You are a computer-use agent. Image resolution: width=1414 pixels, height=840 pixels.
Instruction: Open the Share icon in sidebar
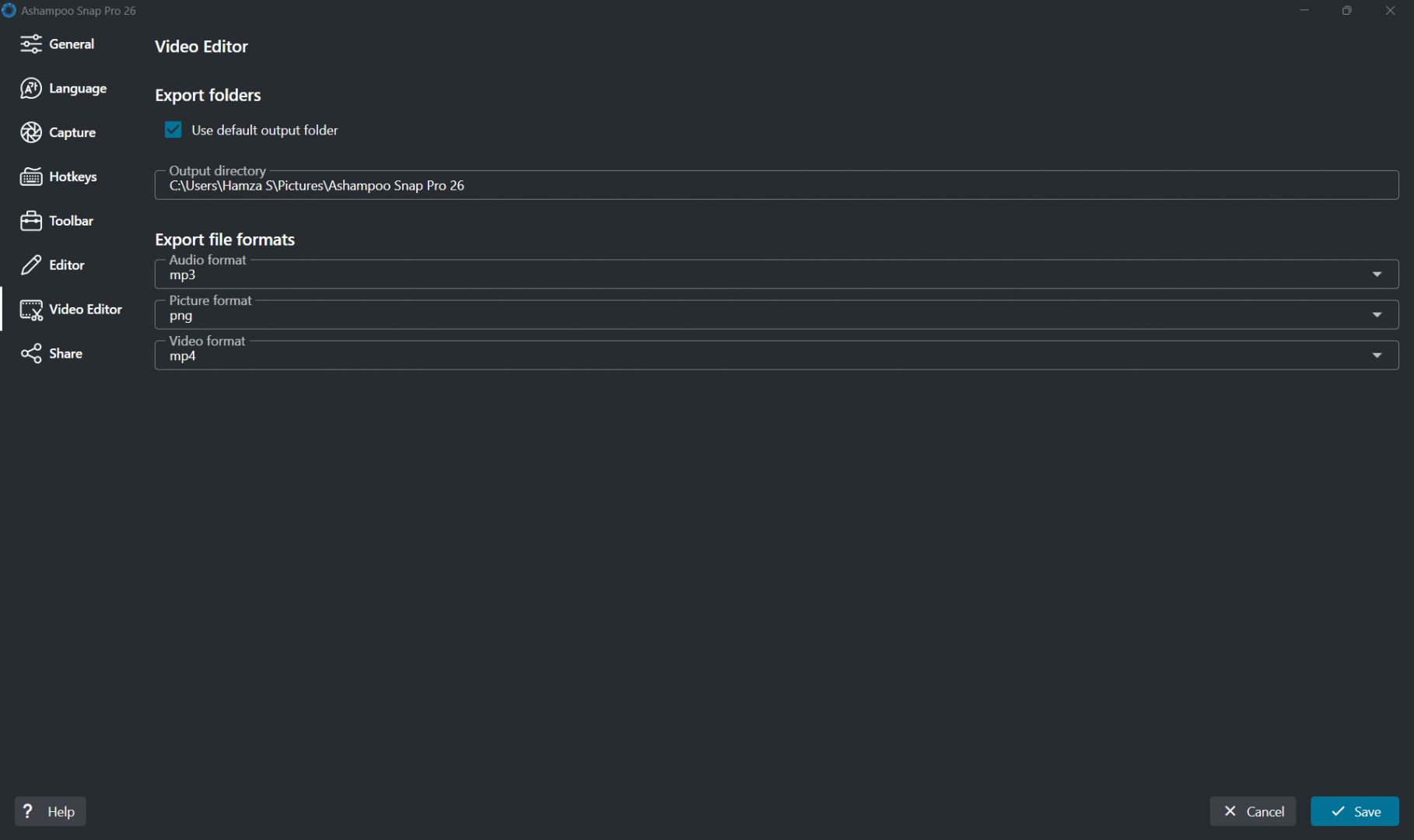point(31,354)
